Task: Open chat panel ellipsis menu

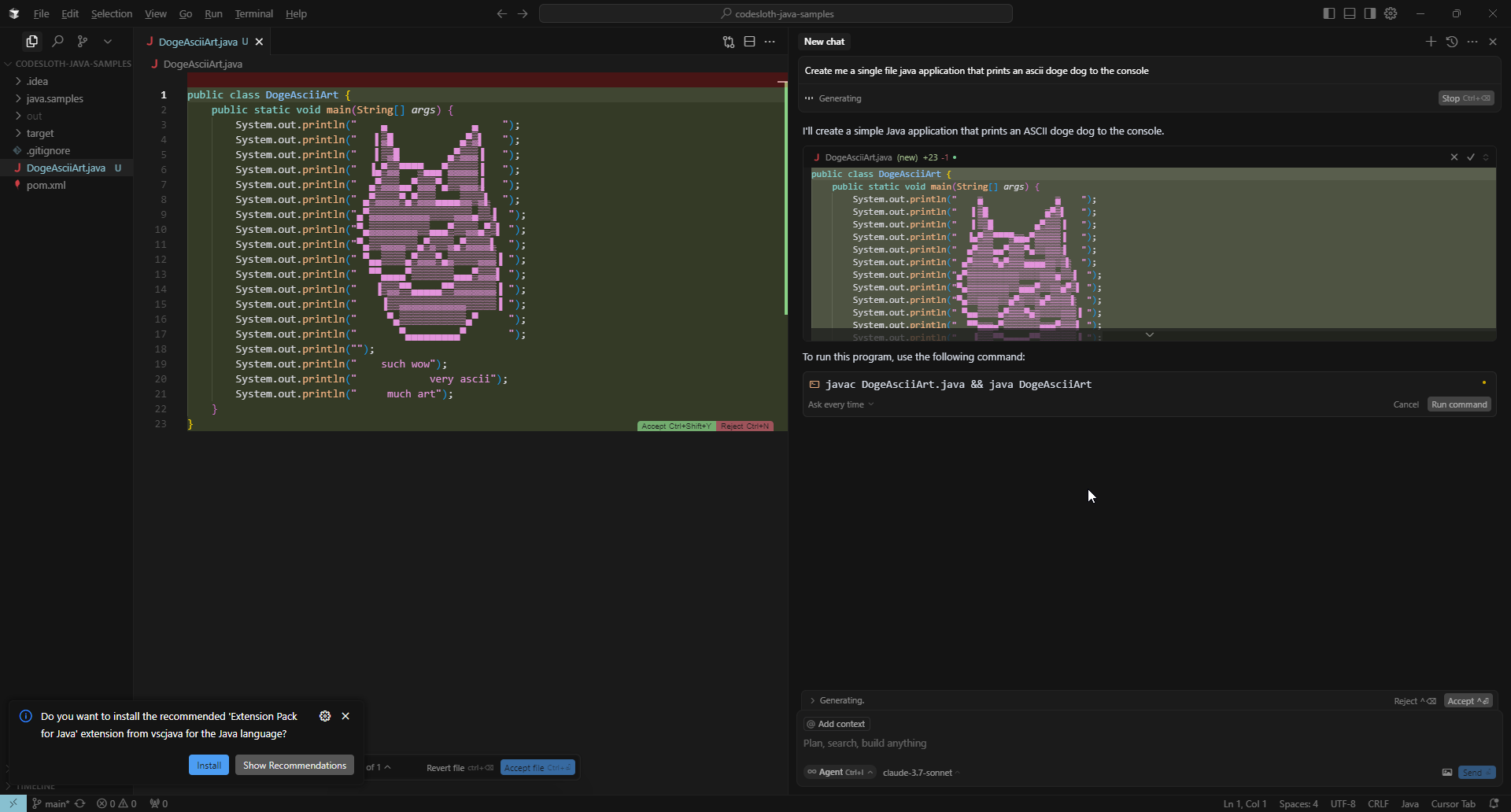Action: [1472, 42]
